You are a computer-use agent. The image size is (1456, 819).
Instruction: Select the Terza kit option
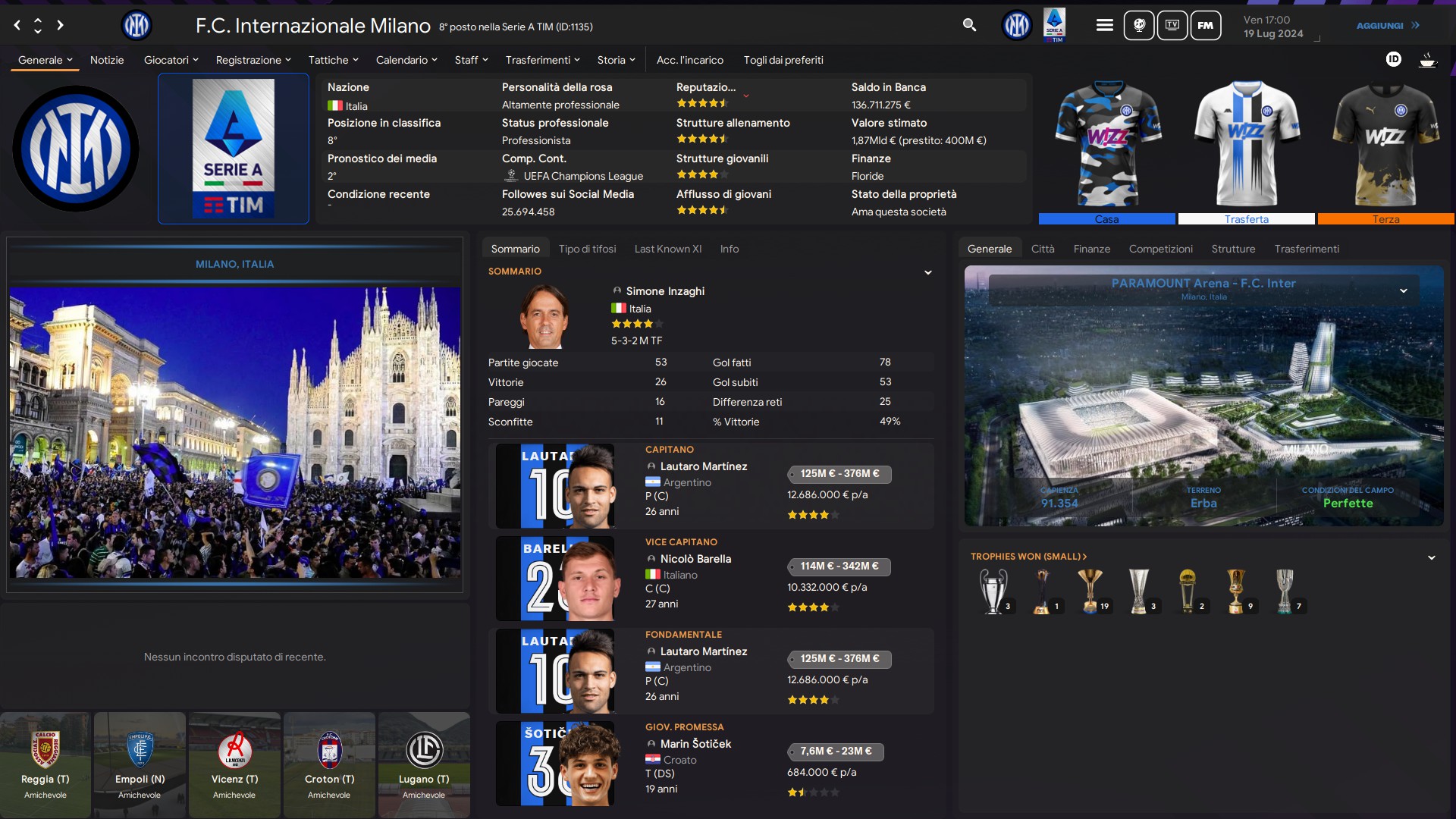click(1385, 219)
